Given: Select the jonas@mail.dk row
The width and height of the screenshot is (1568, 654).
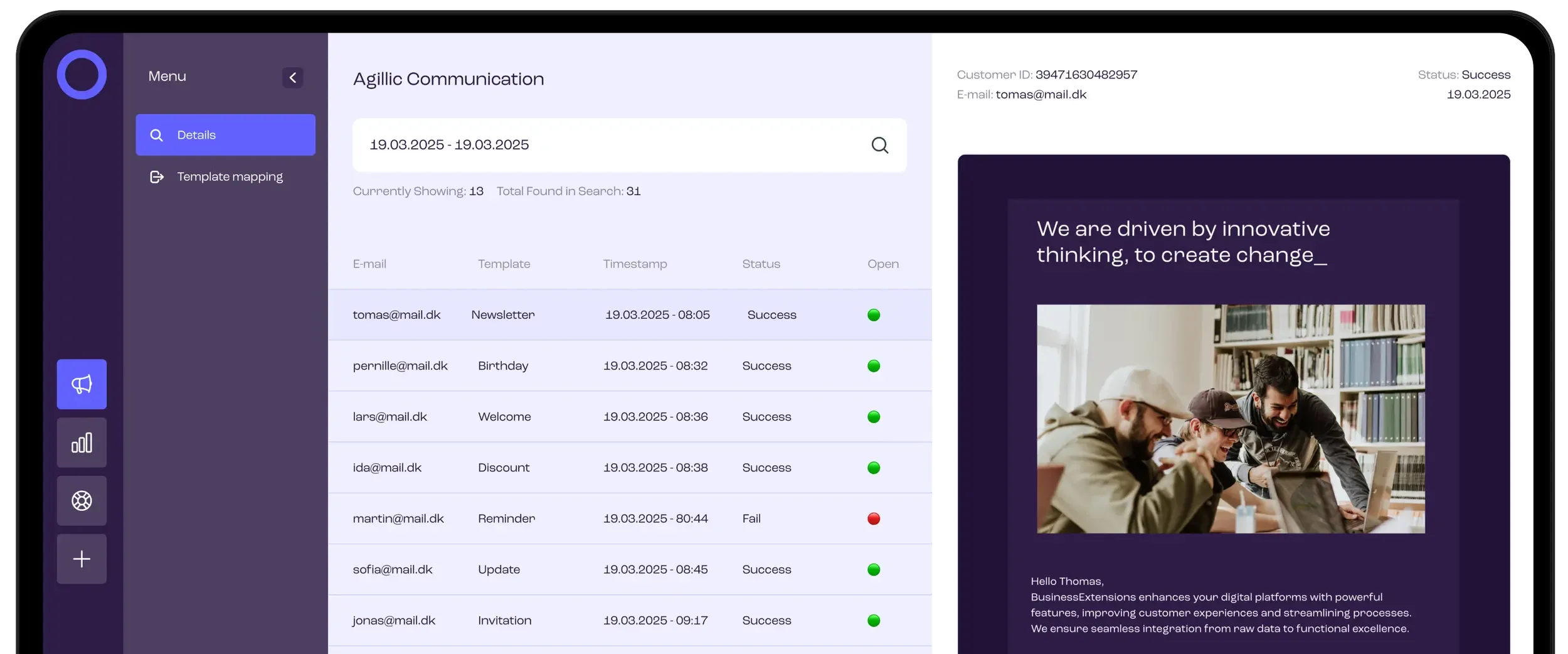Looking at the screenshot, I should (x=630, y=620).
